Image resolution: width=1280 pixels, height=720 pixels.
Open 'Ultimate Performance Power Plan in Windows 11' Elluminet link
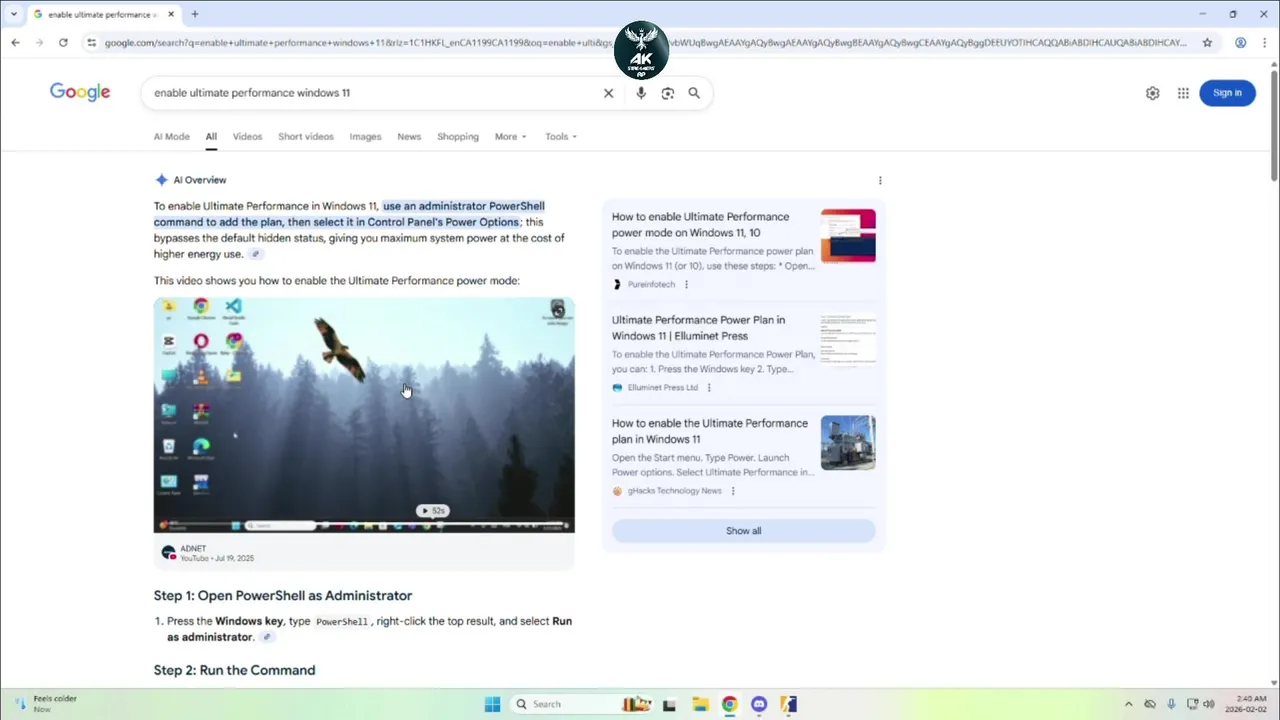(x=698, y=328)
